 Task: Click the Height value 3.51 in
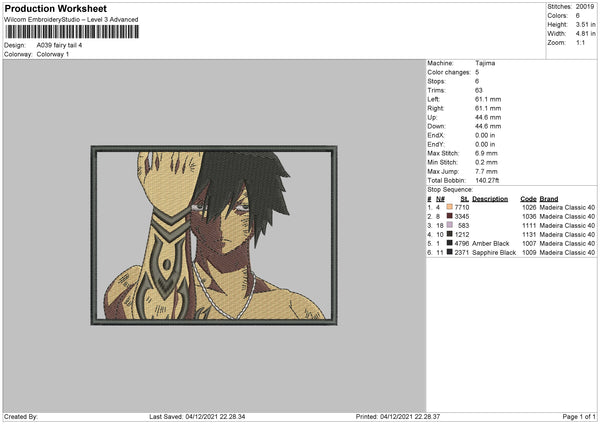(x=586, y=24)
